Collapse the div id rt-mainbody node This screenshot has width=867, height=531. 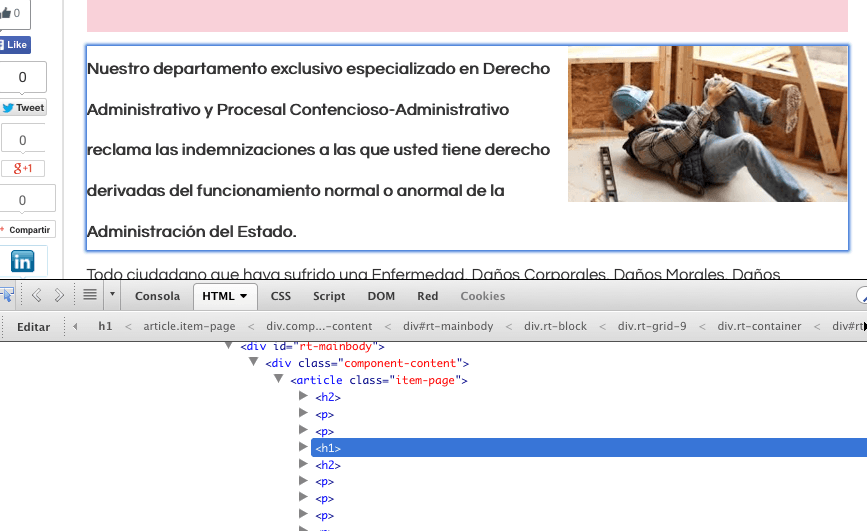point(228,346)
